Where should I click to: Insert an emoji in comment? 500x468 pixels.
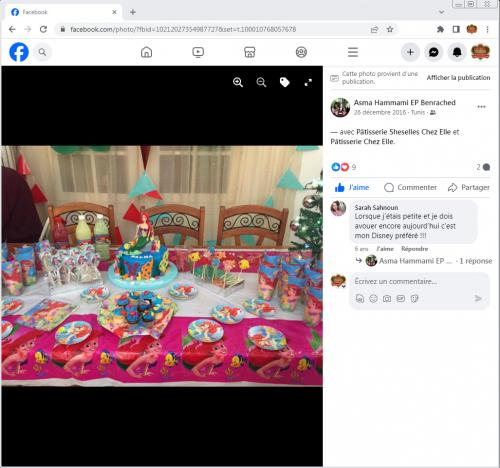click(373, 299)
